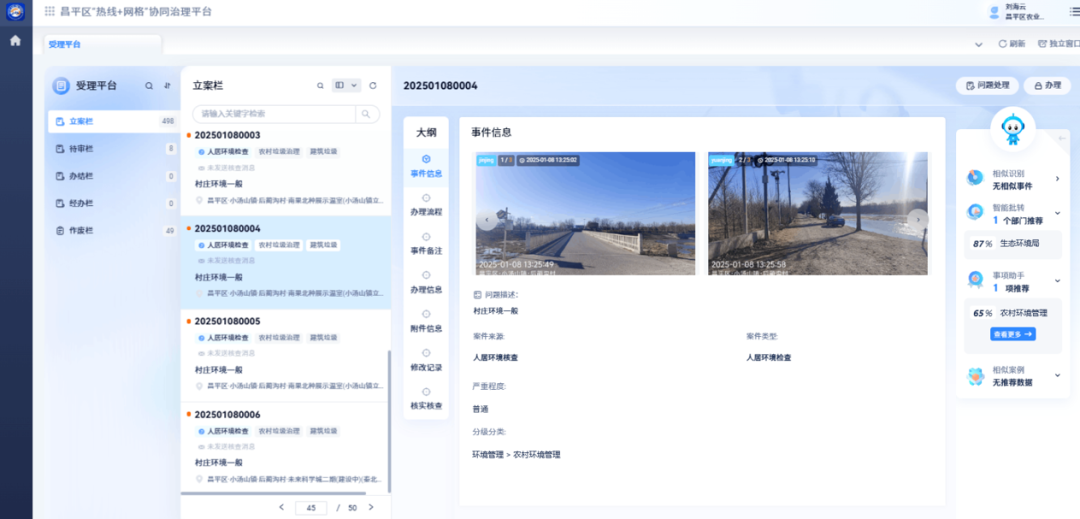Viewport: 1080px width, 519px height.
Task: Click the search button of the keyword box
Action: [x=367, y=114]
